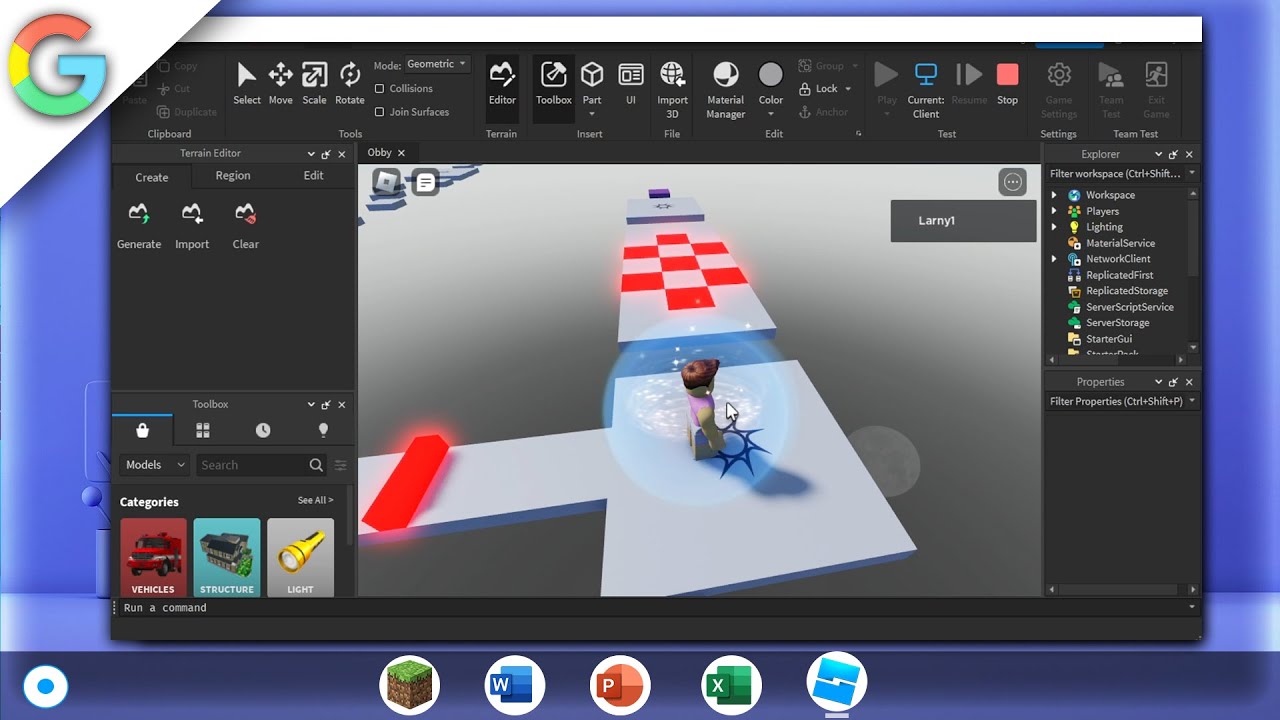Open Toolbox creations lightbulb tab

(323, 430)
